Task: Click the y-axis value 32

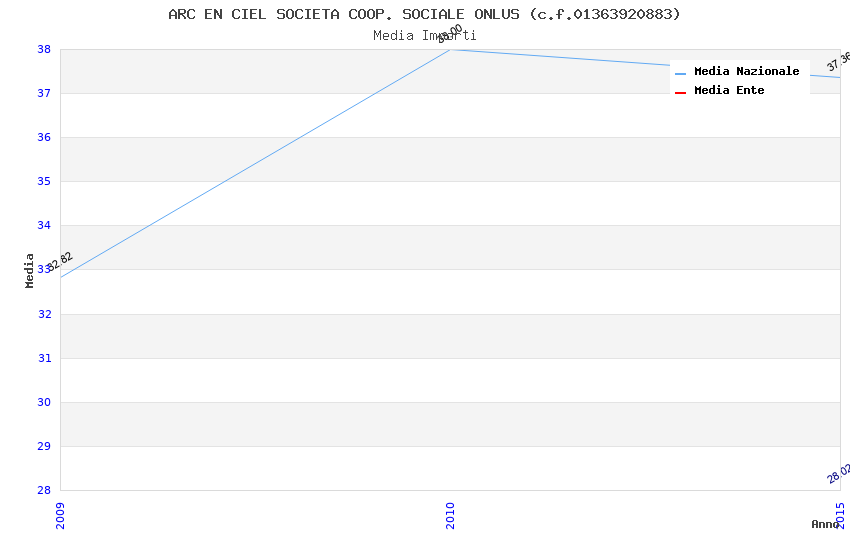Action: [x=44, y=314]
